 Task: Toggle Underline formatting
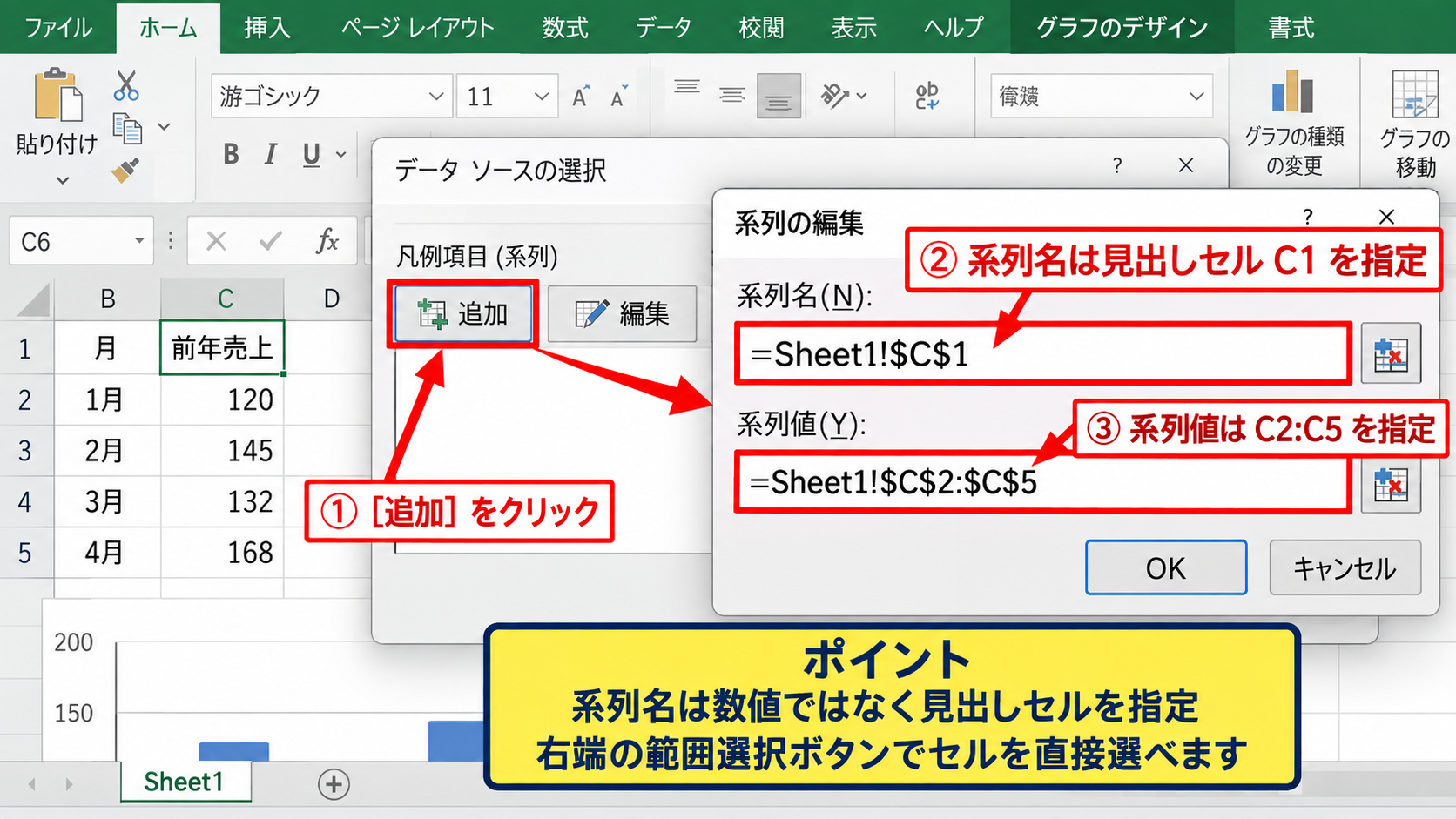pos(311,154)
